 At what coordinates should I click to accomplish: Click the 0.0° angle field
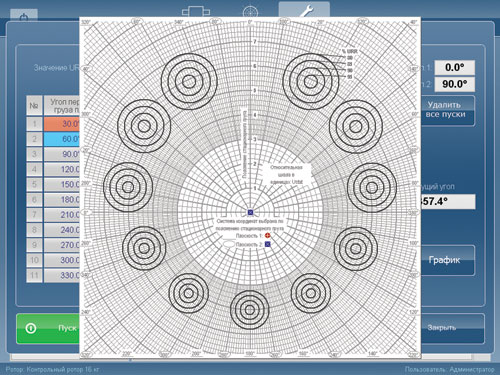tap(455, 68)
